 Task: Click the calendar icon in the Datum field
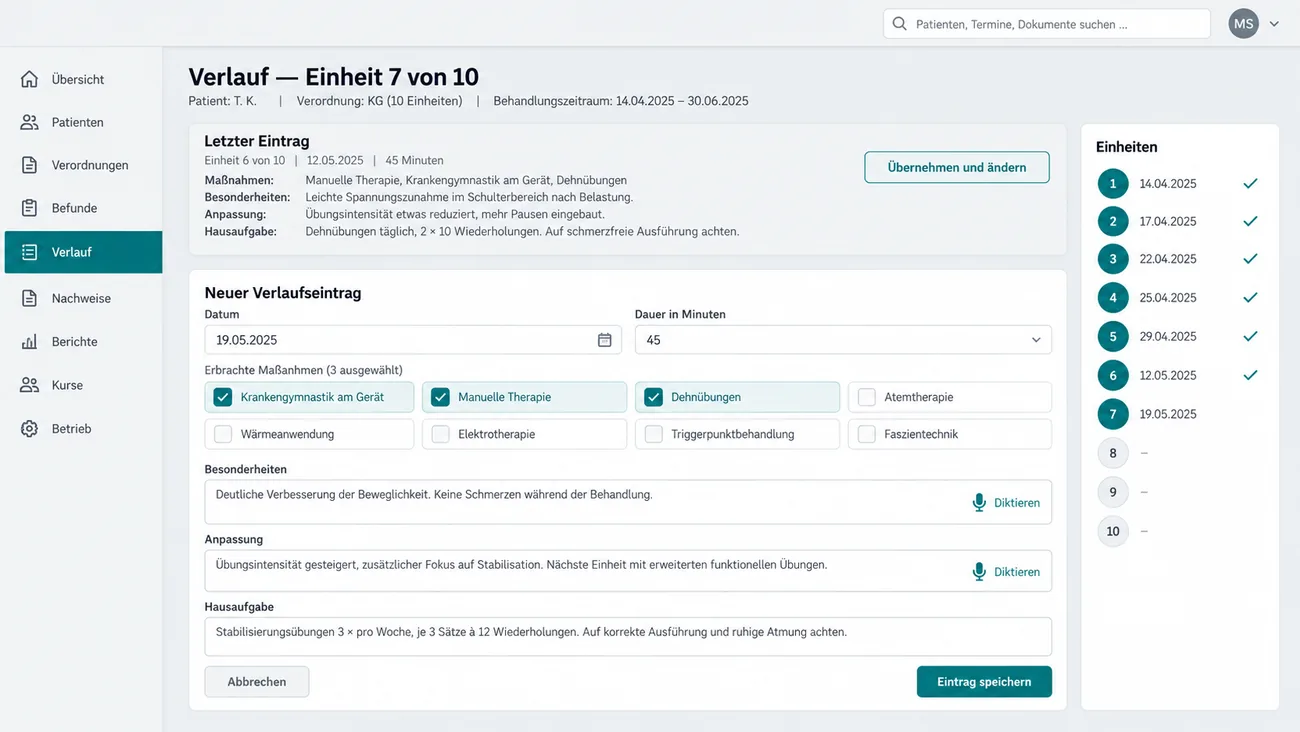tap(604, 340)
